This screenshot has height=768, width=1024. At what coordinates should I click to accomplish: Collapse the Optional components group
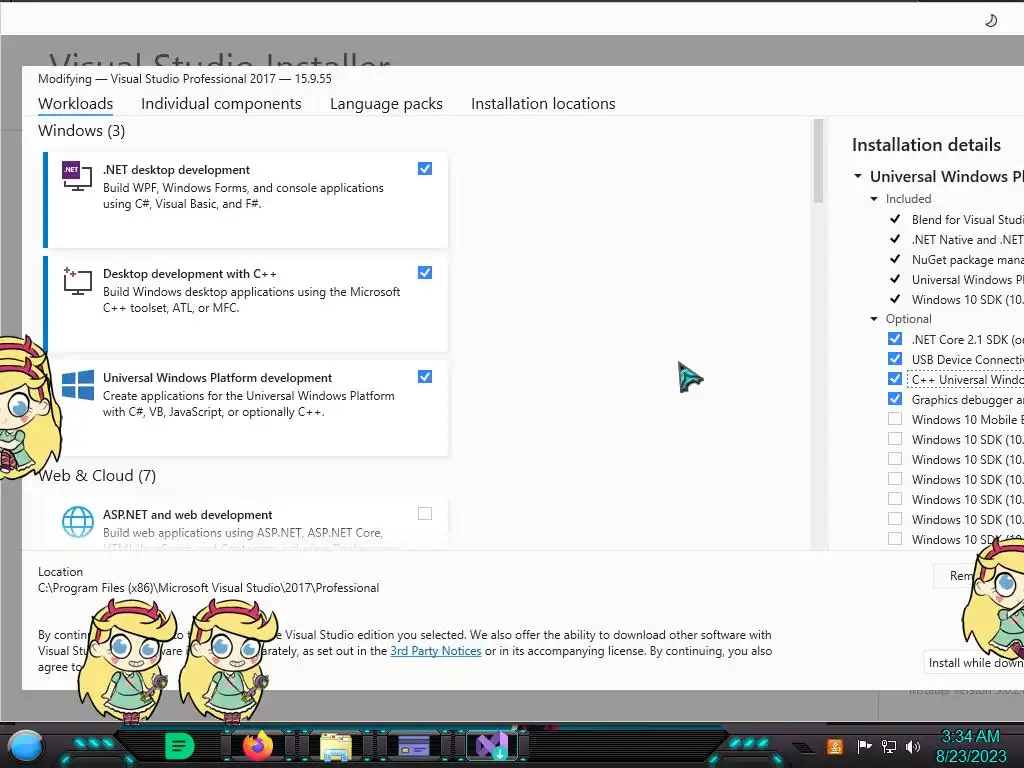click(874, 319)
